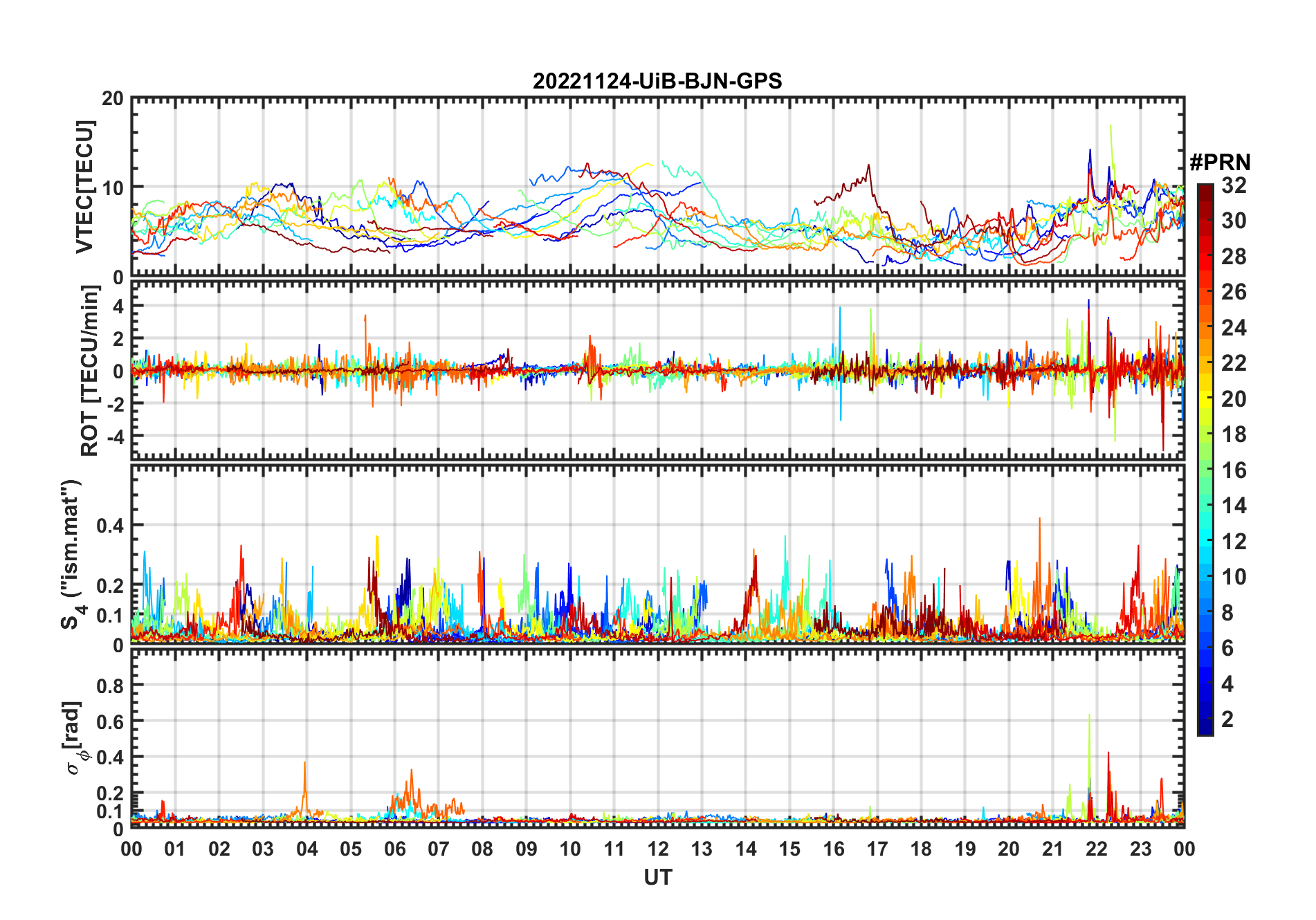Click the PRN colorbar
The width and height of the screenshot is (1316, 920).
(x=1205, y=459)
